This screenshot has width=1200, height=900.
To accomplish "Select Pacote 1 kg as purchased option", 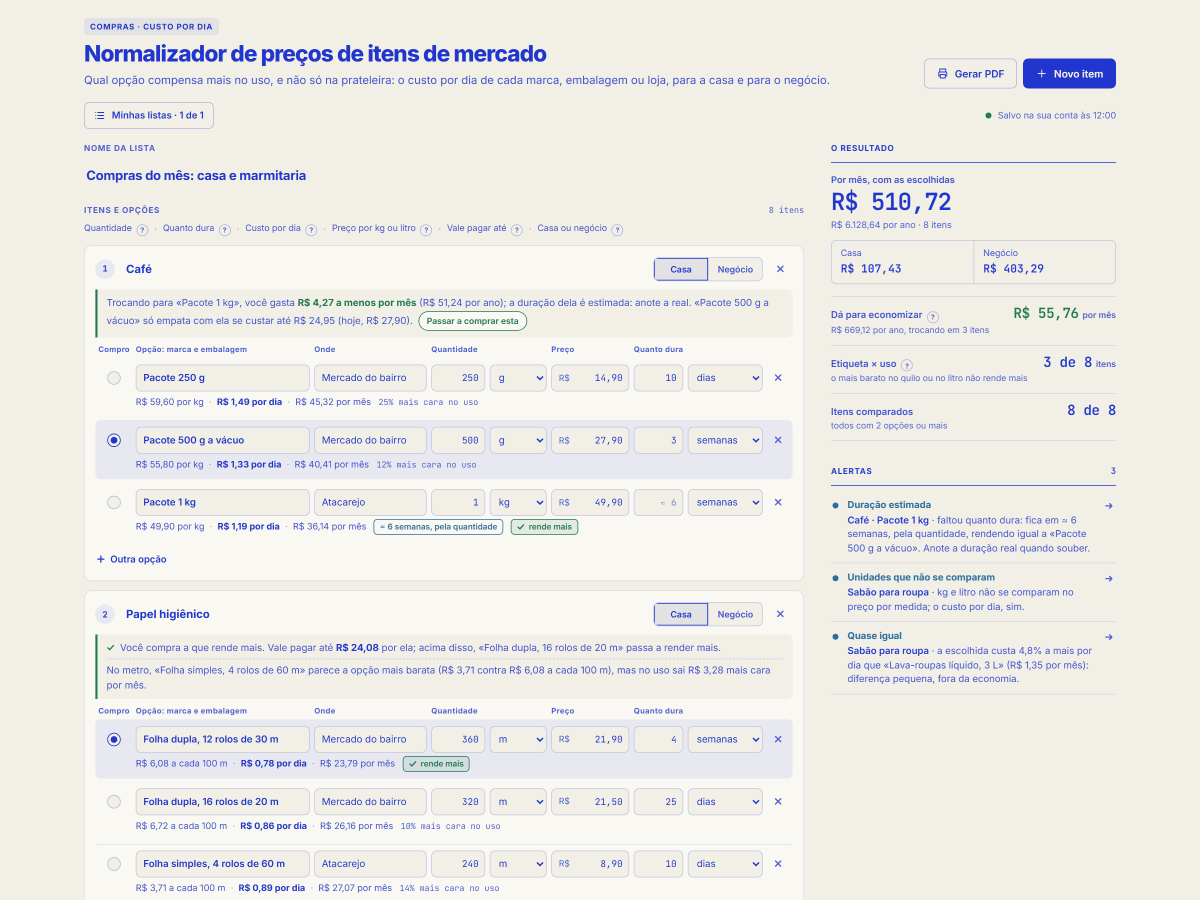I will point(114,502).
